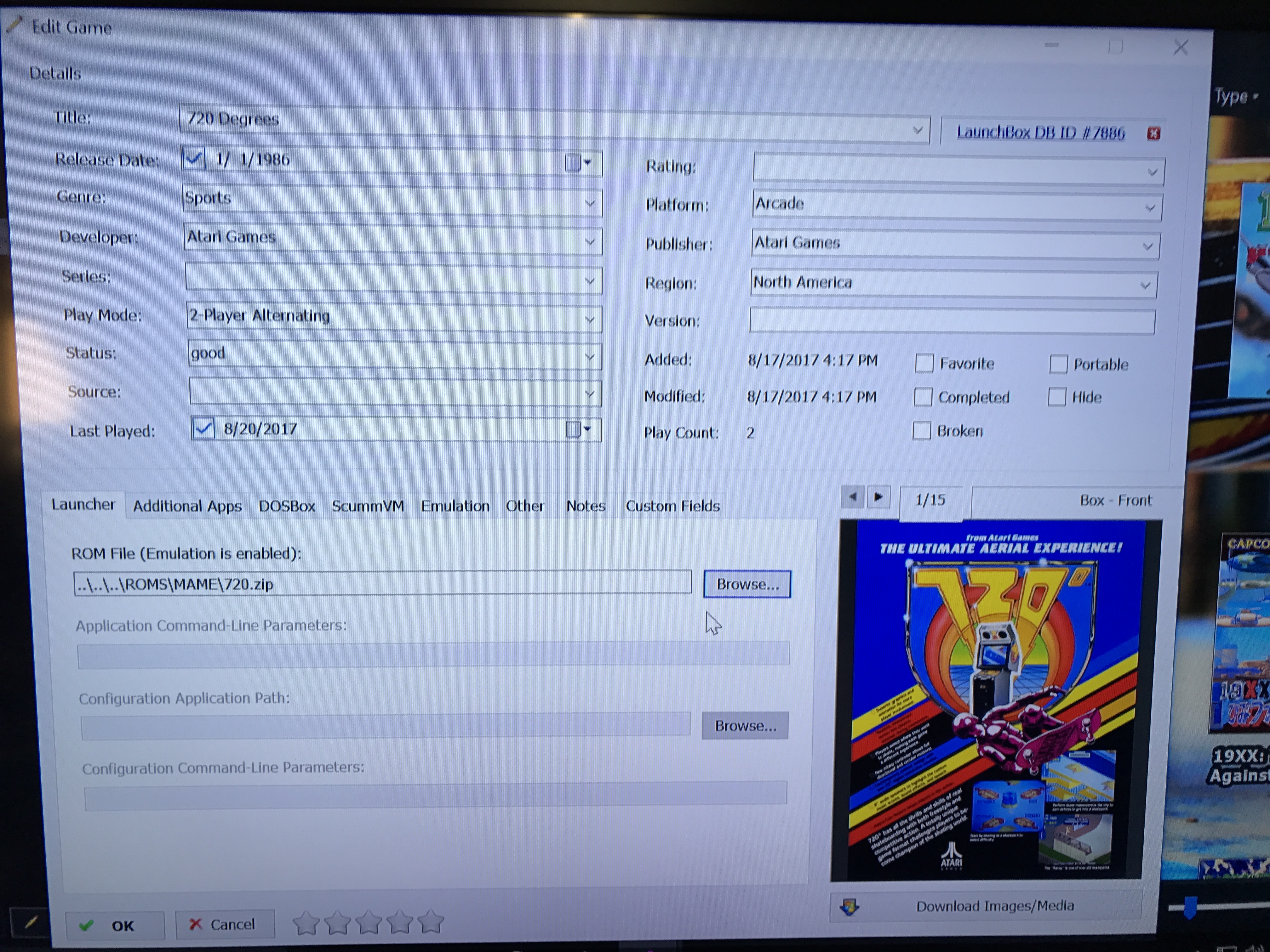Expand the Source dropdown
The width and height of the screenshot is (1270, 952).
pos(590,394)
